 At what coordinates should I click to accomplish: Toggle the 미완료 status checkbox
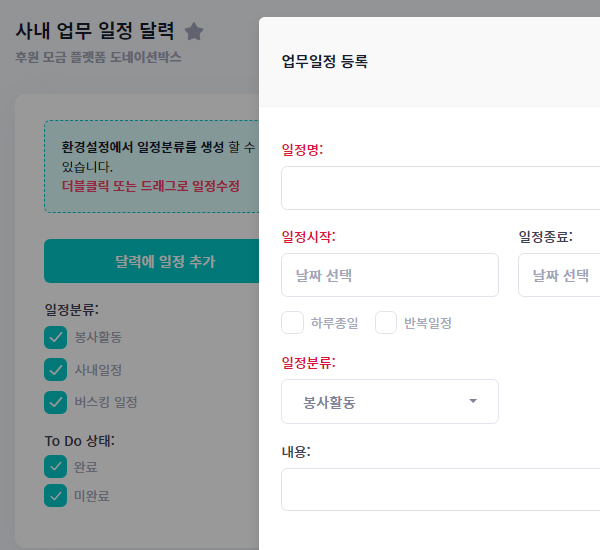pyautogui.click(x=56, y=495)
